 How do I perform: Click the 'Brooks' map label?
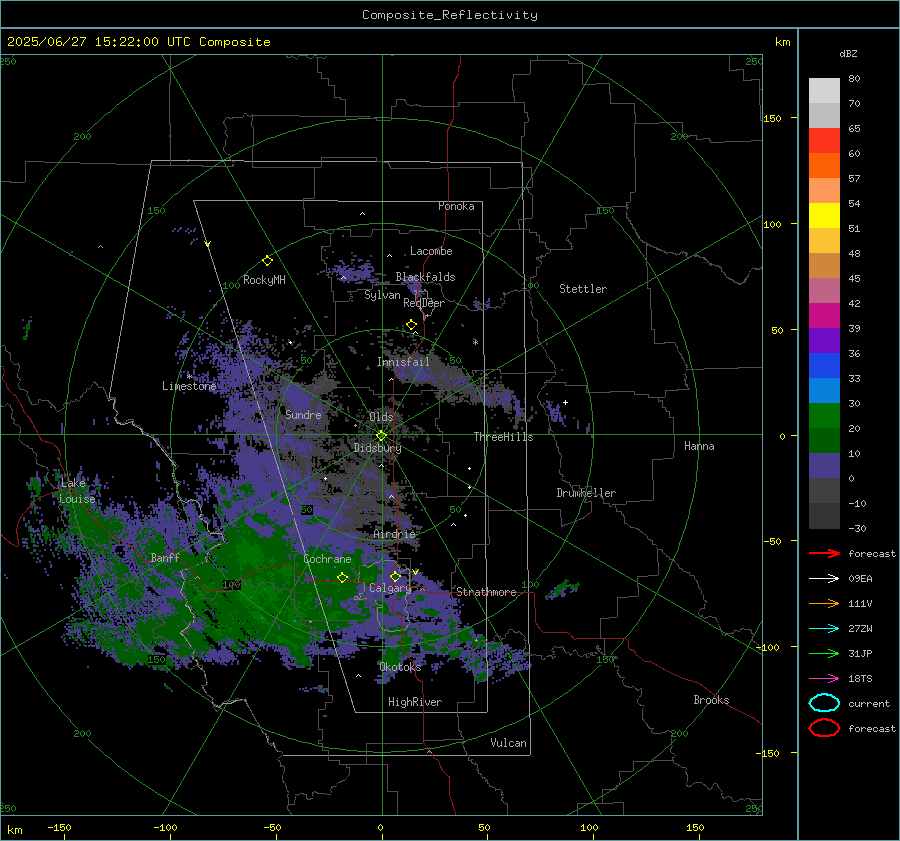711,700
